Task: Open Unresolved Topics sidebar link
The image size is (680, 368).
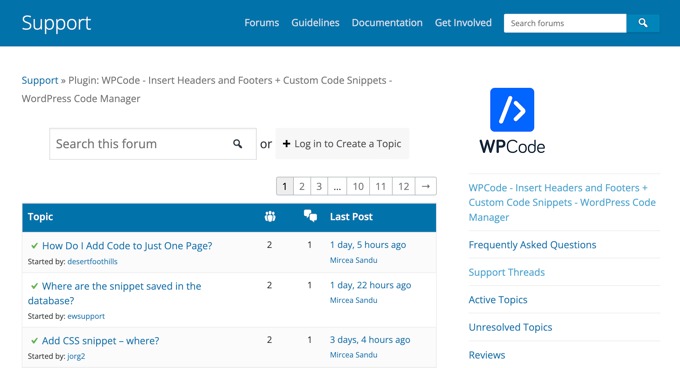Action: click(x=510, y=327)
